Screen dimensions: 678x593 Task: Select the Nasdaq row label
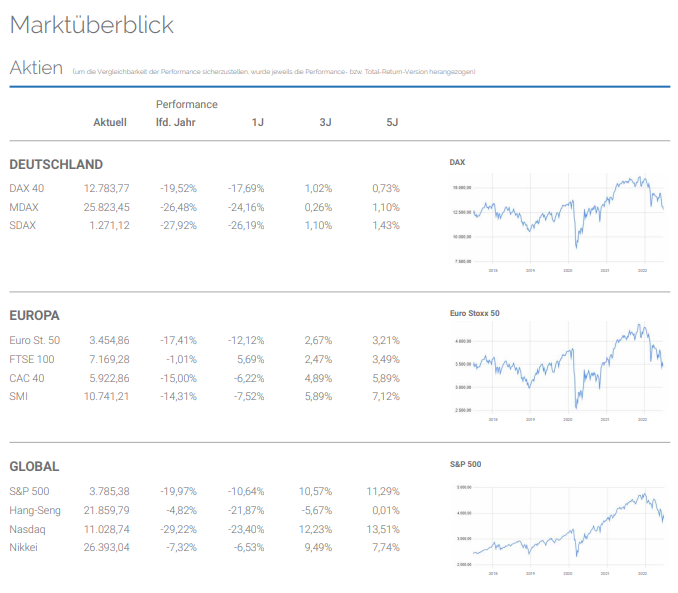tap(28, 529)
